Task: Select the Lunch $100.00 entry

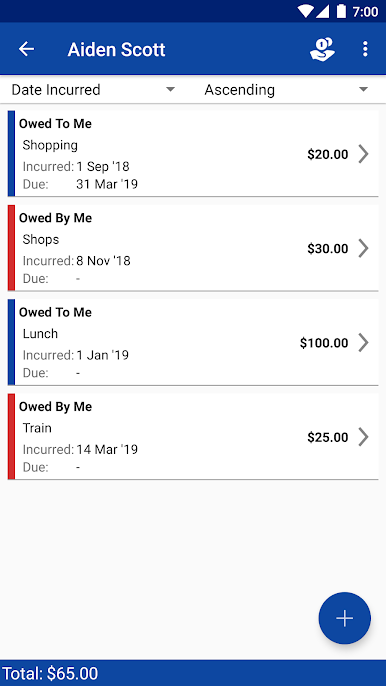Action: tap(193, 342)
